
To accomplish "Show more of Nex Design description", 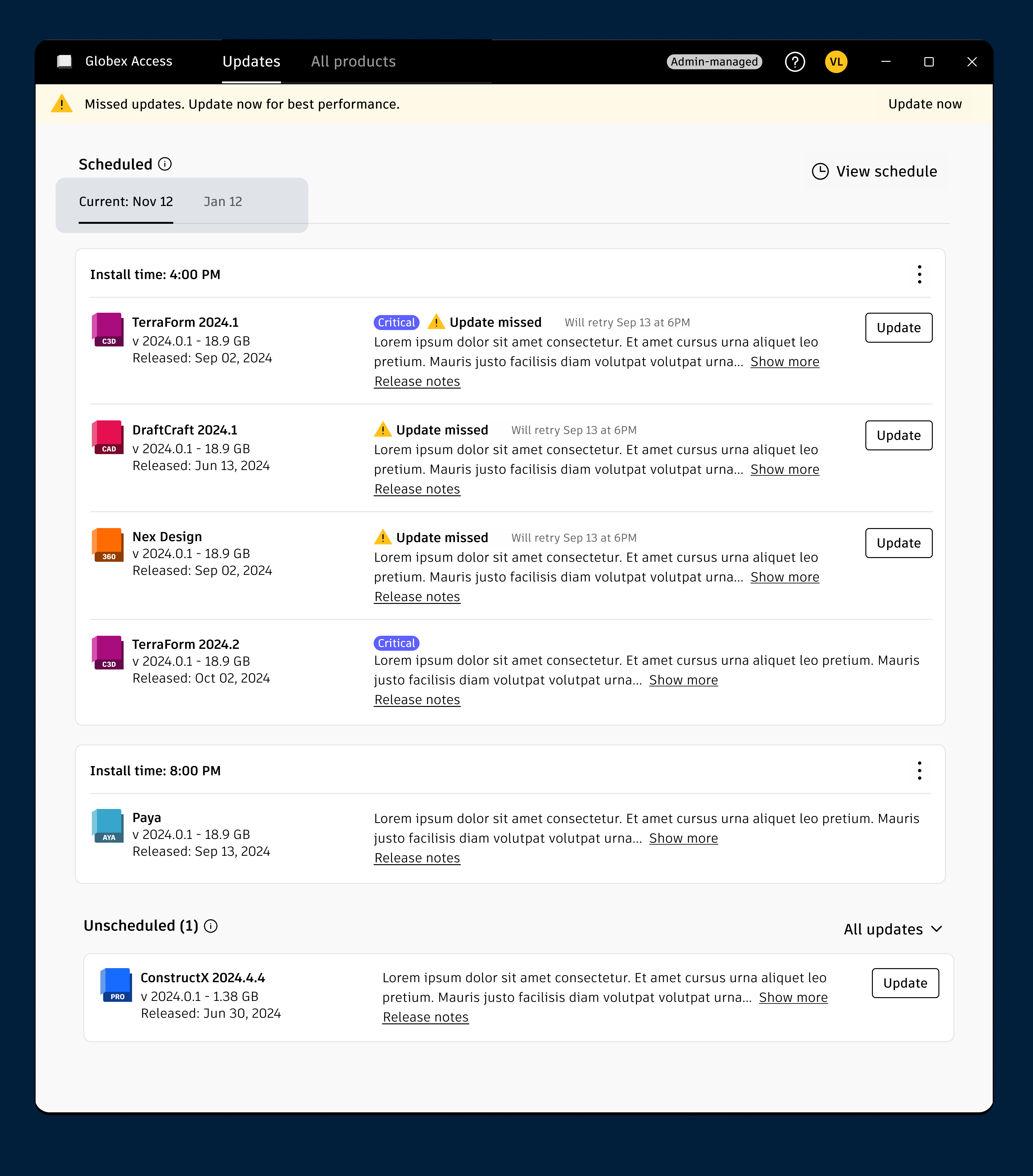I will coord(785,577).
